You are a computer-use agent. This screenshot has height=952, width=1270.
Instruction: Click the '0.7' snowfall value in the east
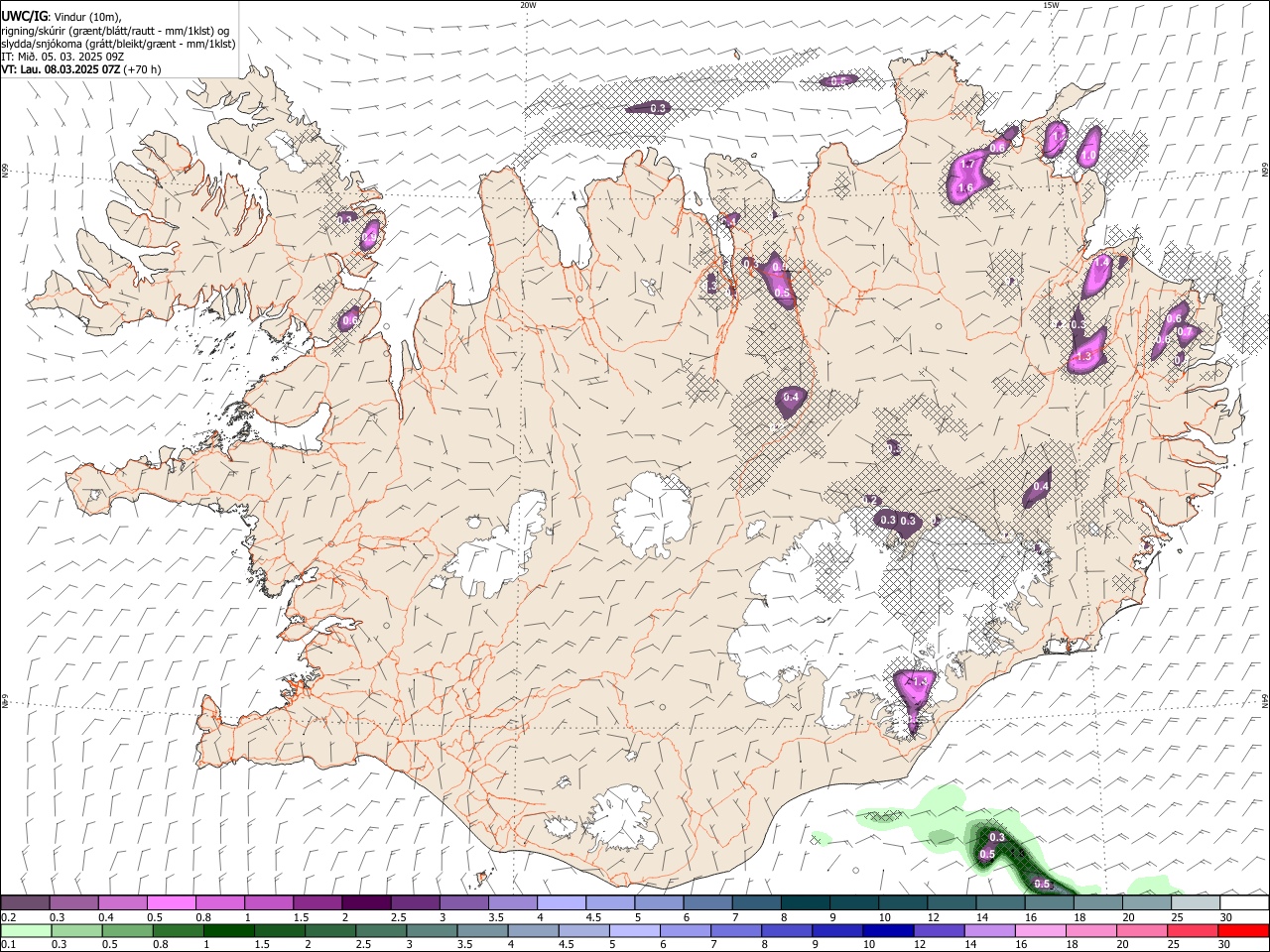1184,331
